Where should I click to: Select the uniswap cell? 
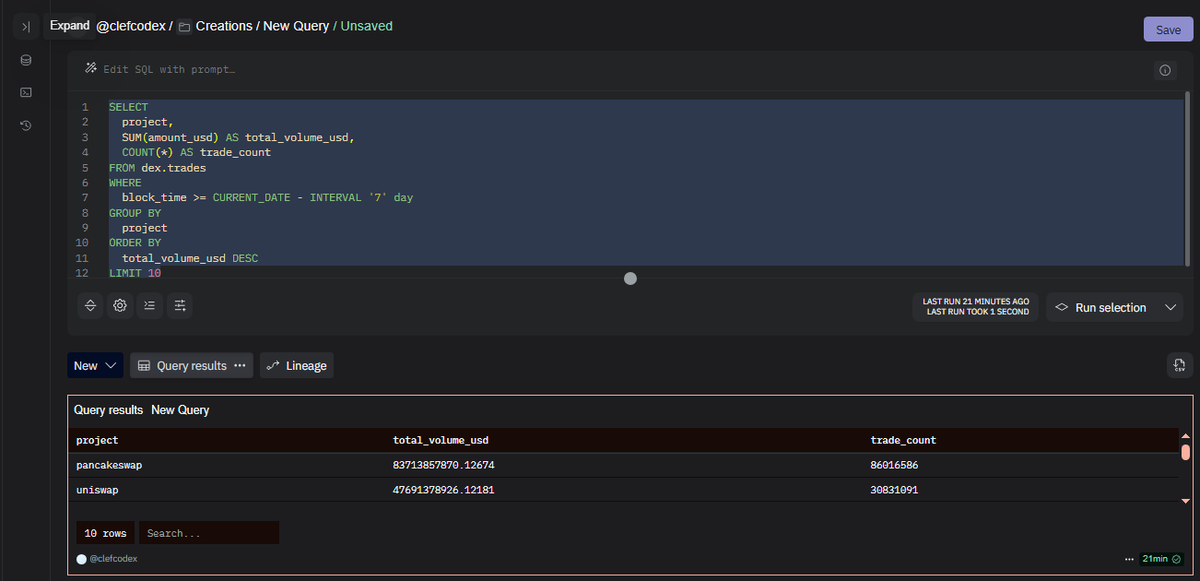(x=98, y=490)
